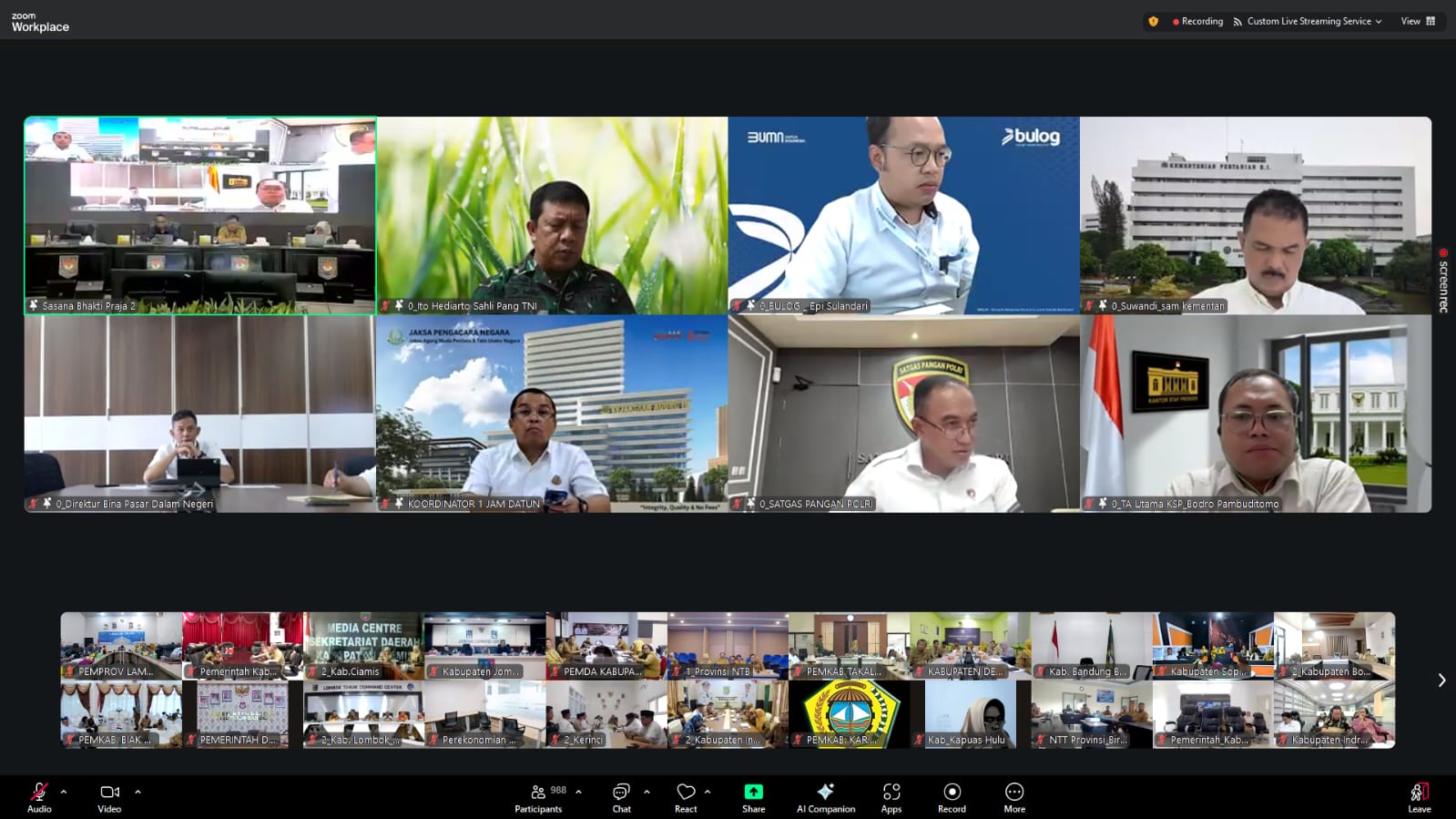Viewport: 1456px width, 819px height.
Task: Open the Chat panel icon
Action: click(x=621, y=792)
